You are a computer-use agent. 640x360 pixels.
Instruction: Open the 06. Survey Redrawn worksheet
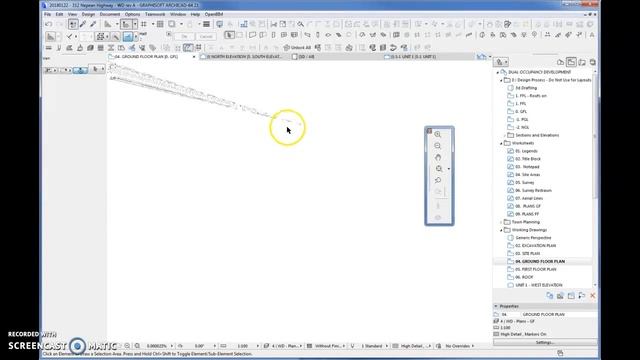533,191
